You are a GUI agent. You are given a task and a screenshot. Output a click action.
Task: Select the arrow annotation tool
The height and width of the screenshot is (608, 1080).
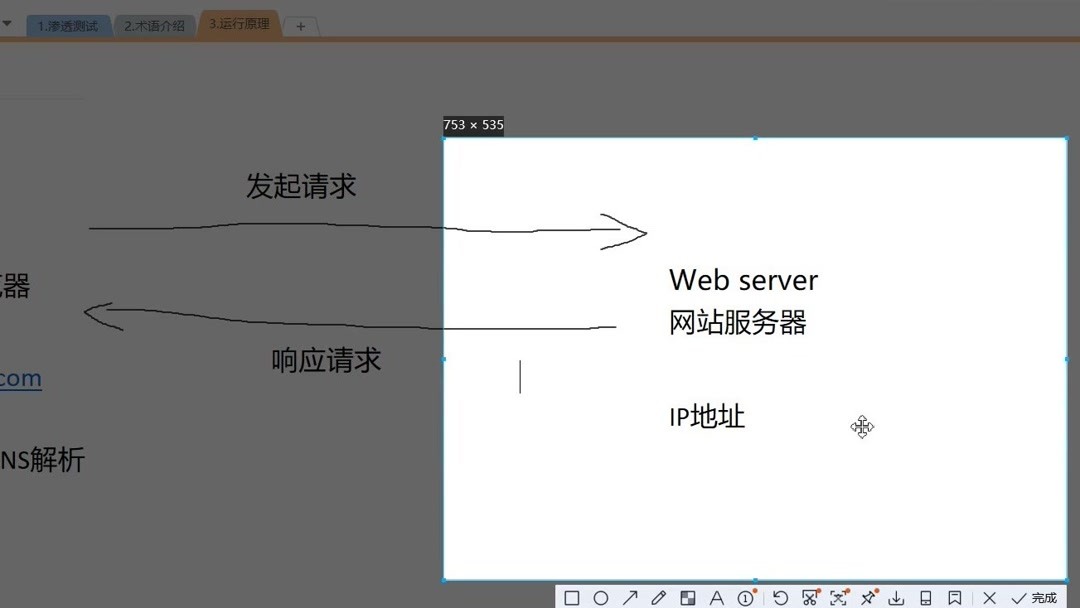tap(630, 597)
